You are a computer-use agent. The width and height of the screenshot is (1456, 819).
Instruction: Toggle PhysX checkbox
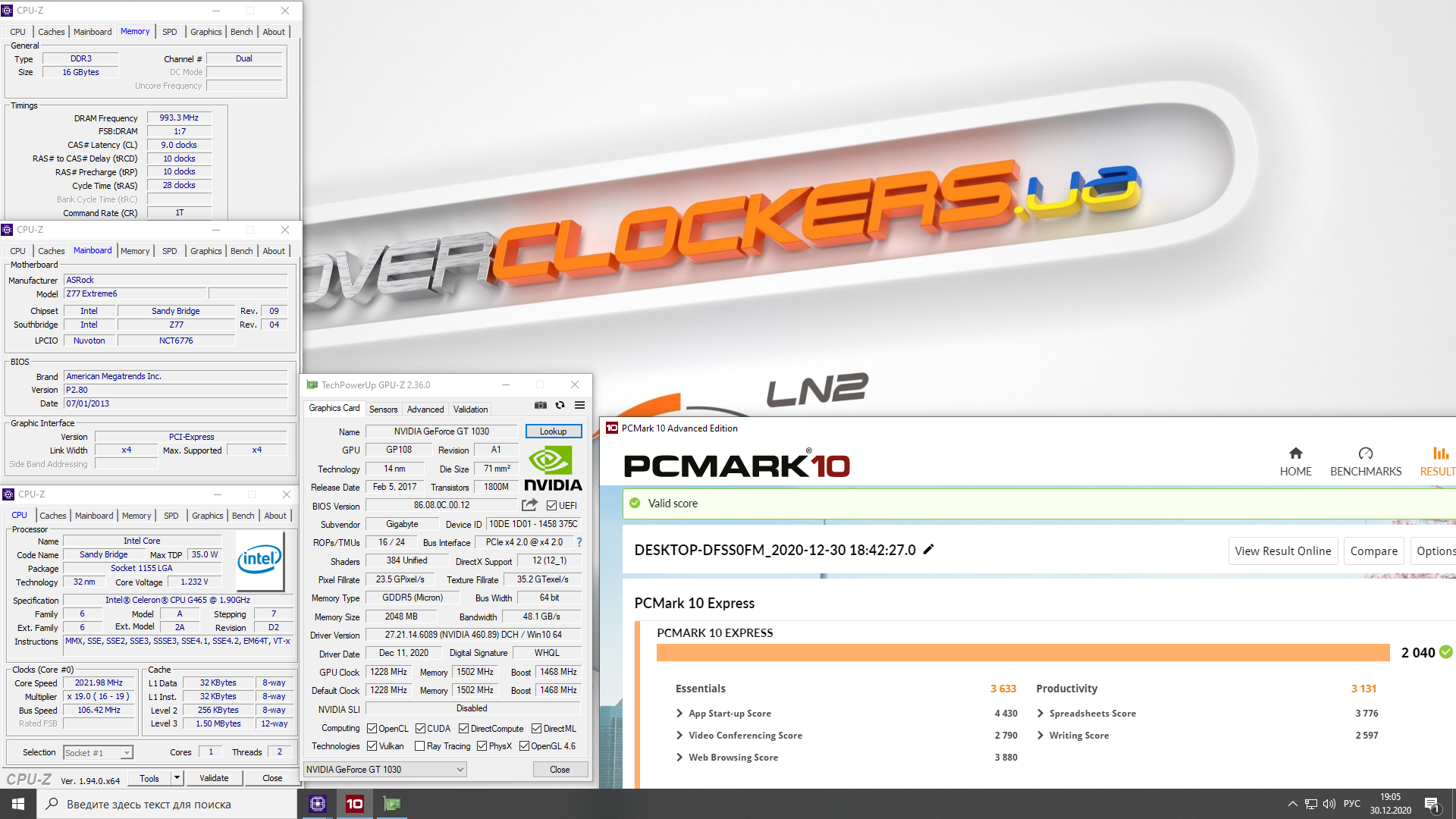click(482, 746)
